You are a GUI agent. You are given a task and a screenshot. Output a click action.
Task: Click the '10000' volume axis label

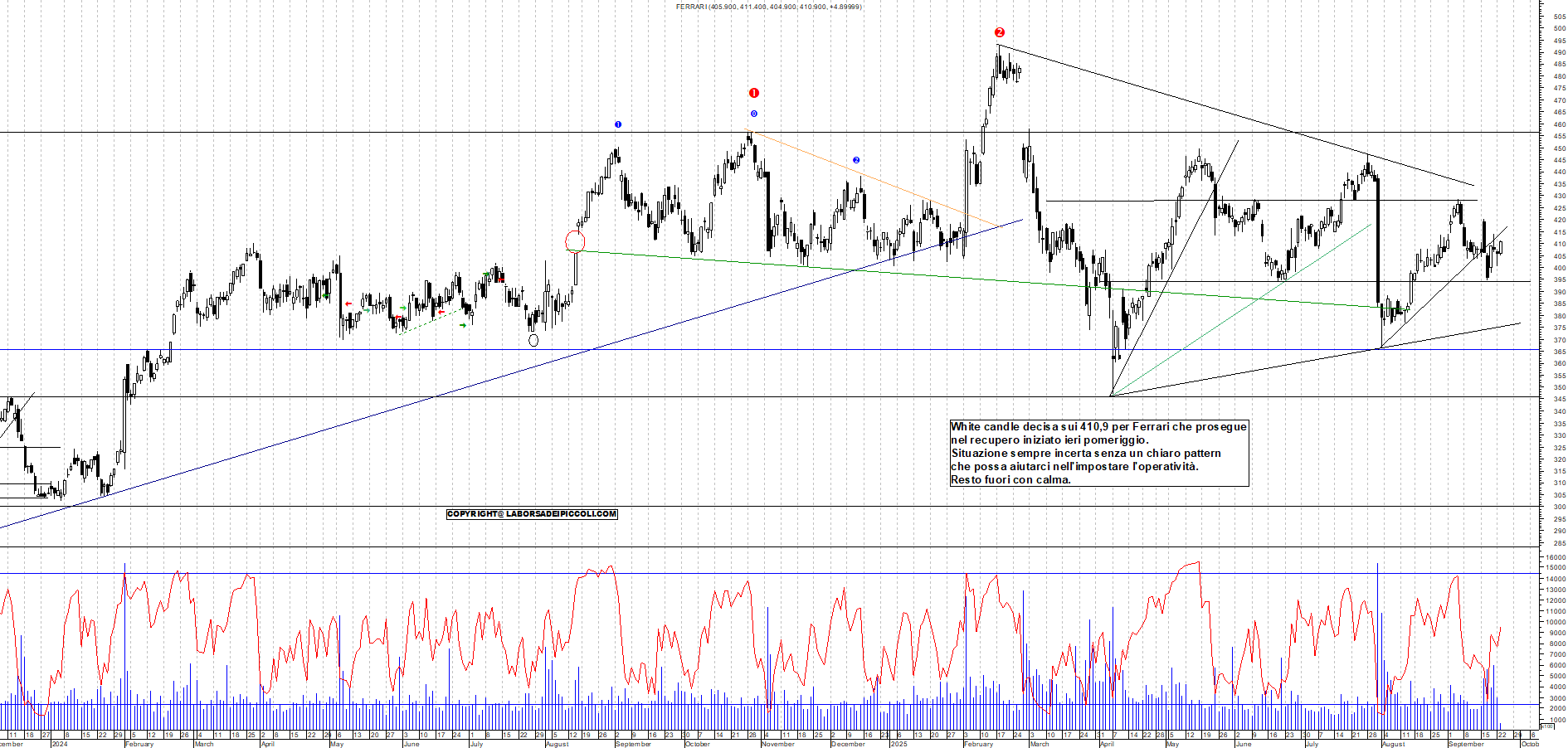[1556, 622]
